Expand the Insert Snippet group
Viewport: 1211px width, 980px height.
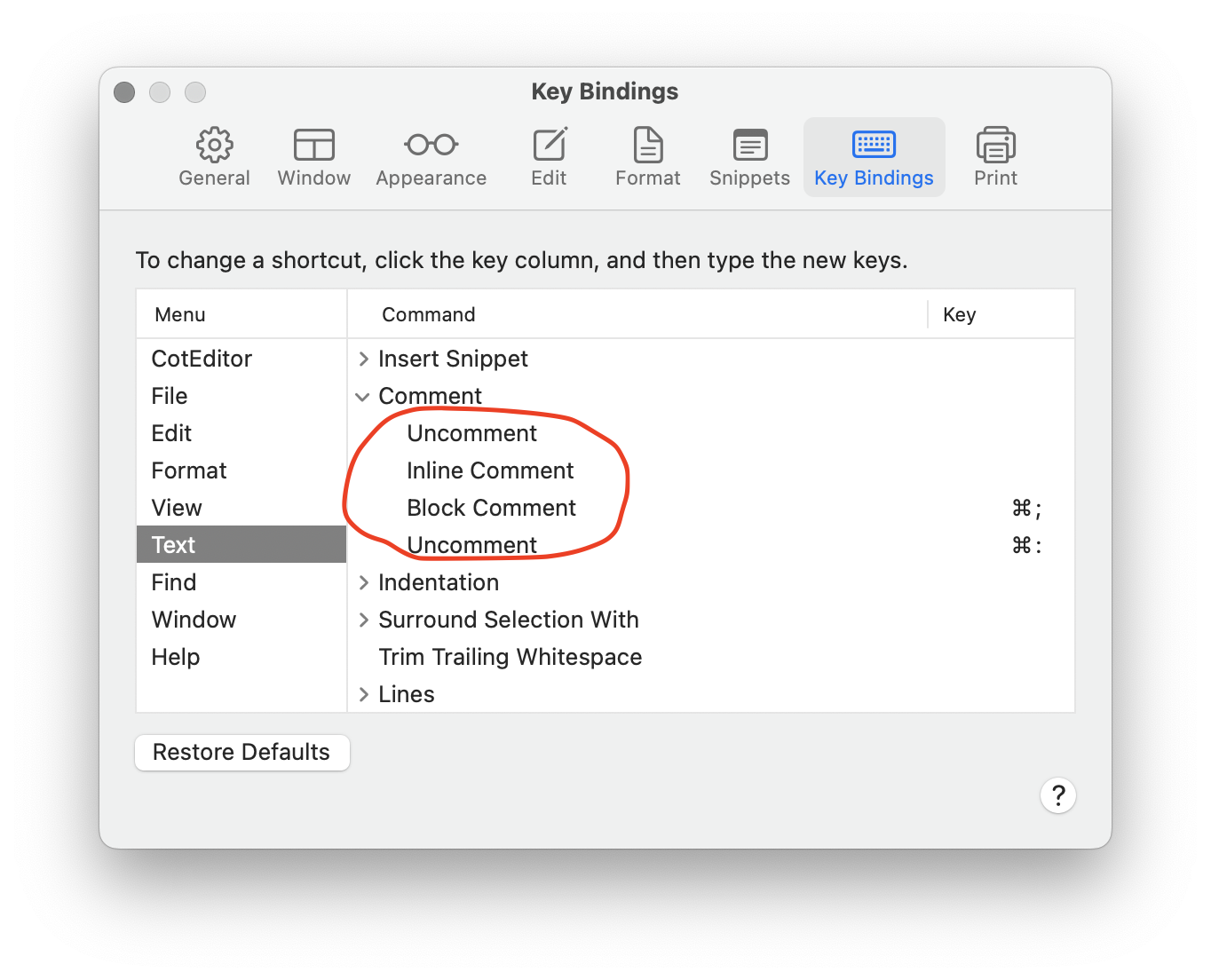tap(362, 359)
